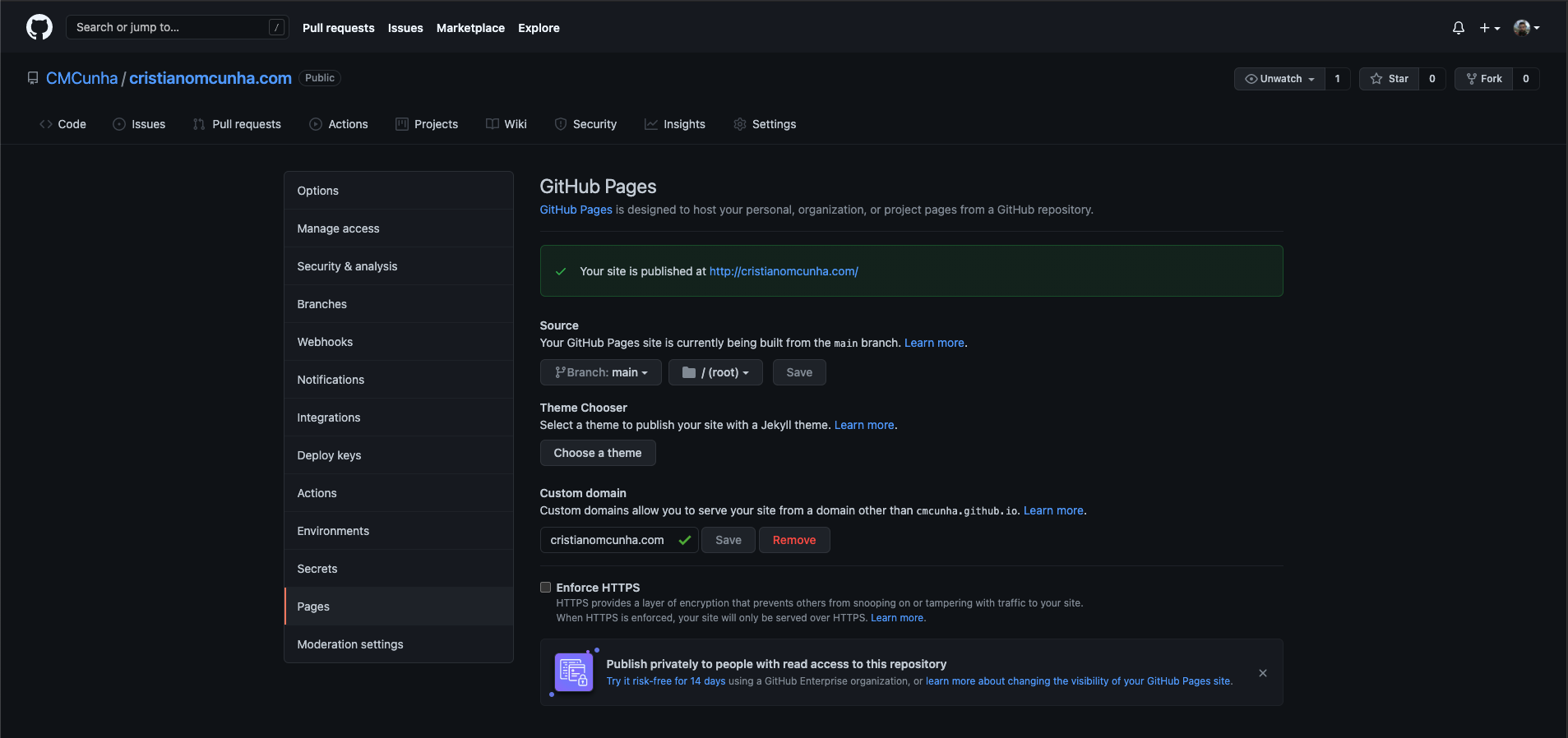Dismiss the Publish privately banner

coord(1263,673)
